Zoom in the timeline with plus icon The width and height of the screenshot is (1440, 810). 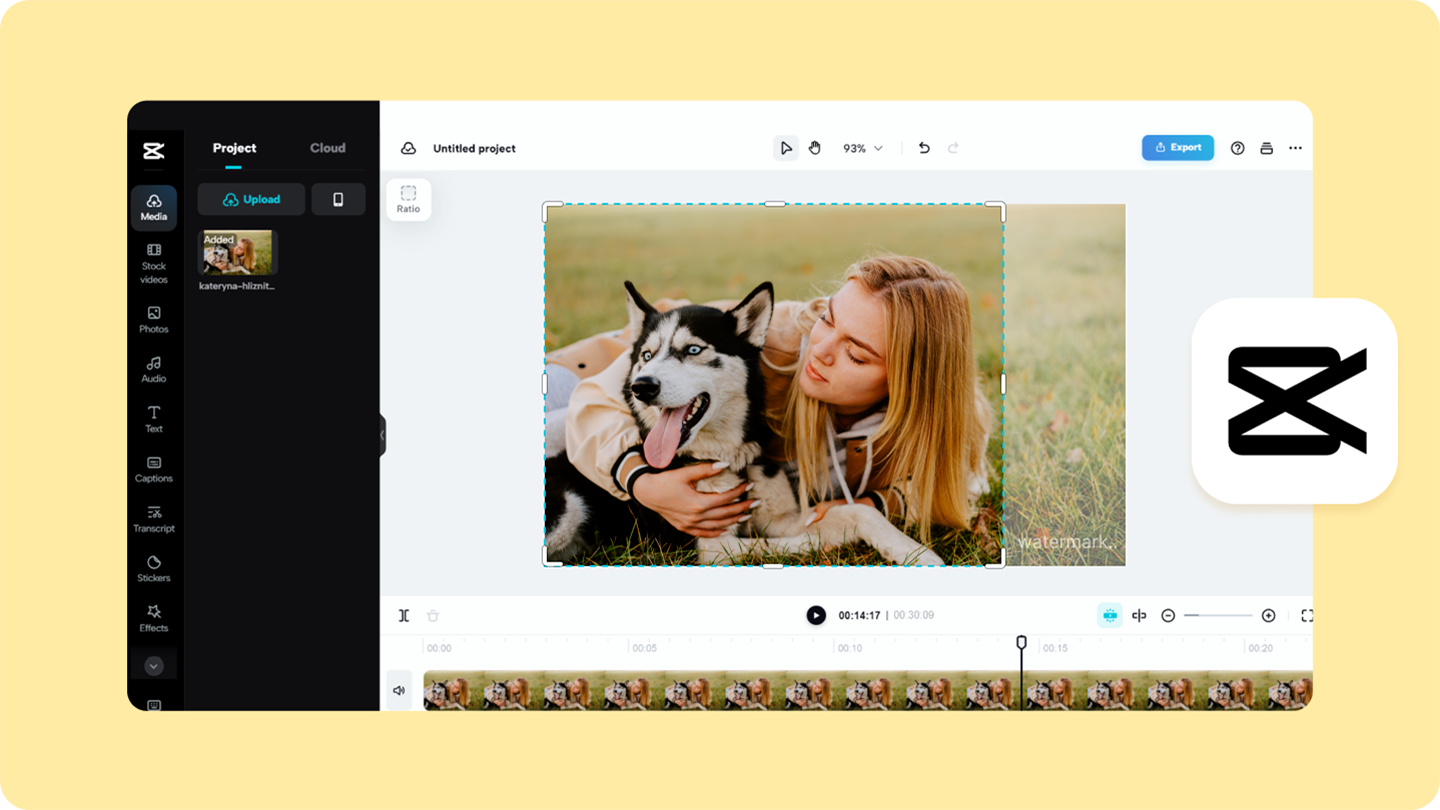1268,616
